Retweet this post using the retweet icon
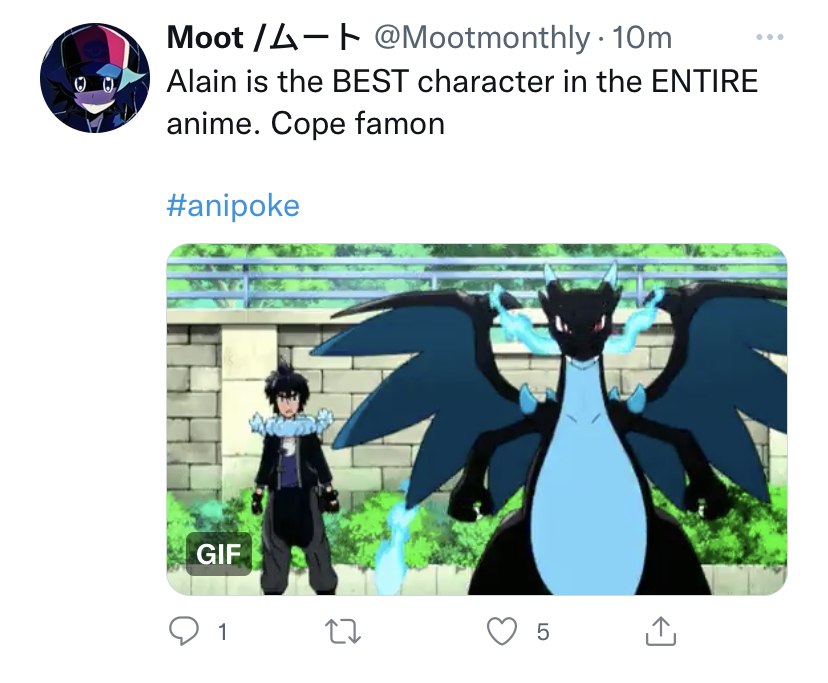 pyautogui.click(x=343, y=632)
